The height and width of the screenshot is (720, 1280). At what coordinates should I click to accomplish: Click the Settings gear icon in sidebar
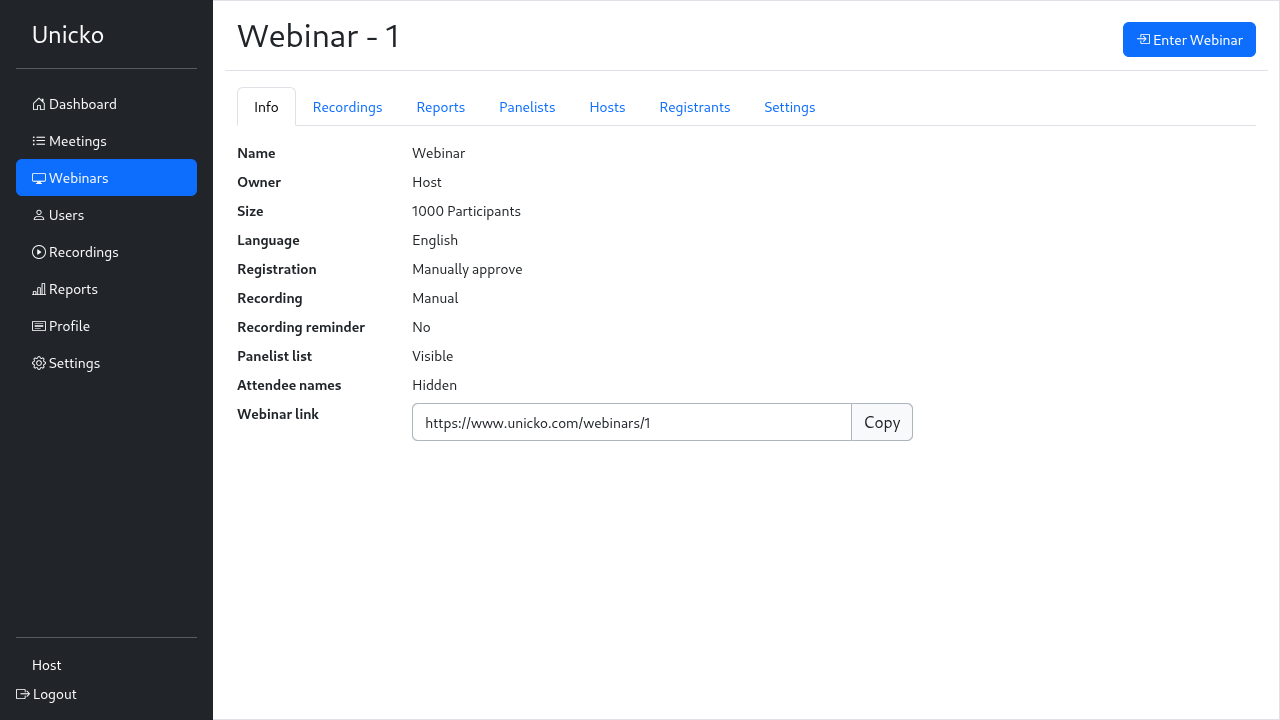[x=39, y=363]
